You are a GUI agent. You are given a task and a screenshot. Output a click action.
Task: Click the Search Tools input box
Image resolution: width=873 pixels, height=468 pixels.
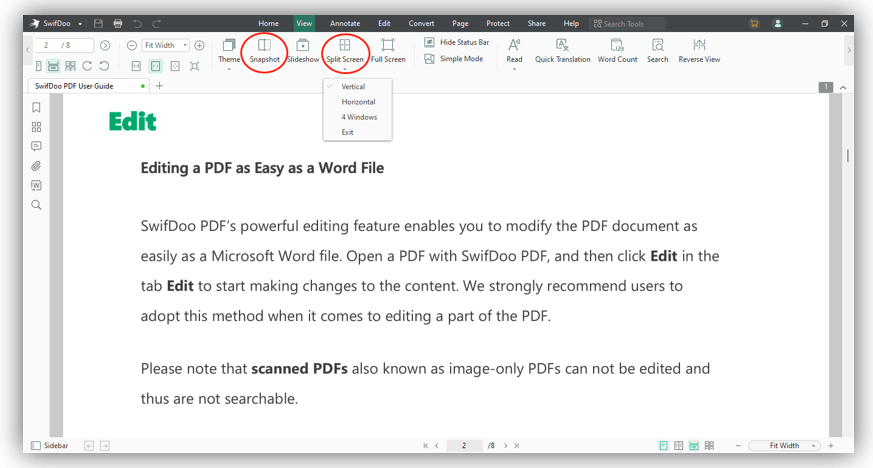[x=627, y=24]
